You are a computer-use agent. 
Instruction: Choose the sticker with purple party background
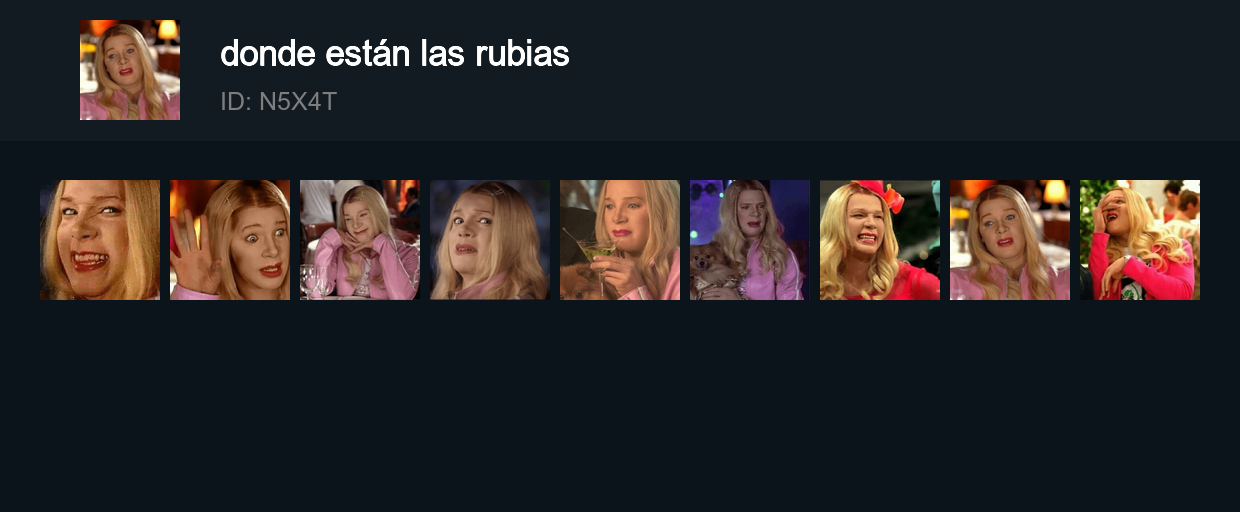pyautogui.click(x=750, y=240)
